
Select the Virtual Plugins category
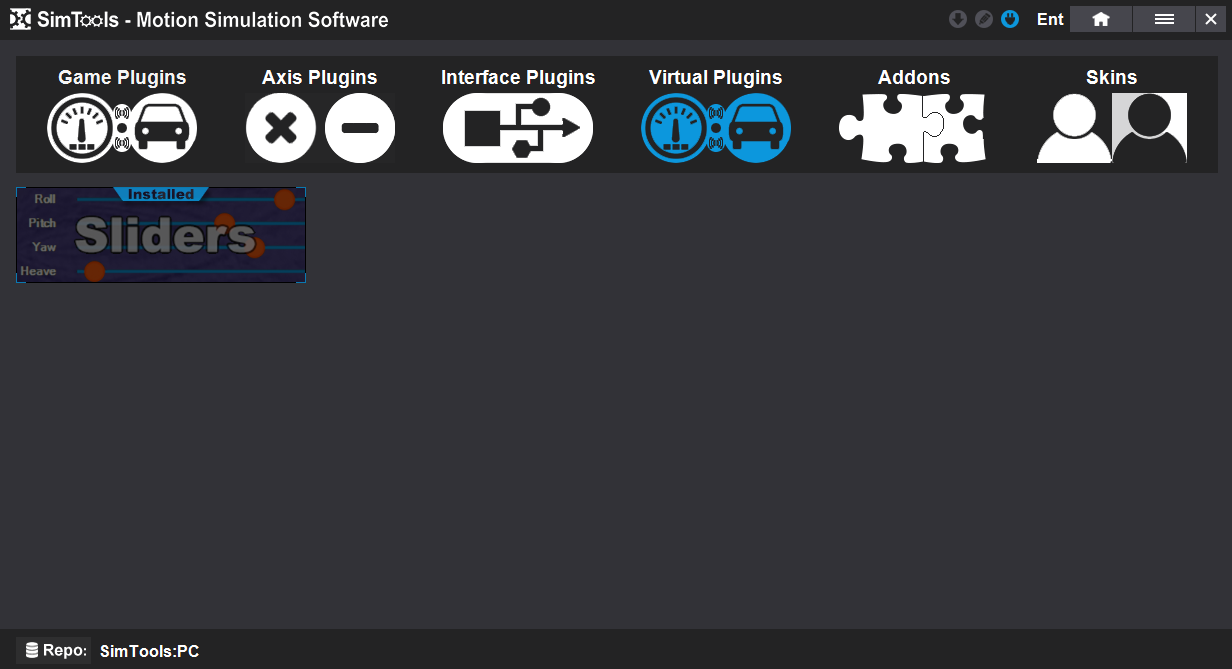coord(716,115)
